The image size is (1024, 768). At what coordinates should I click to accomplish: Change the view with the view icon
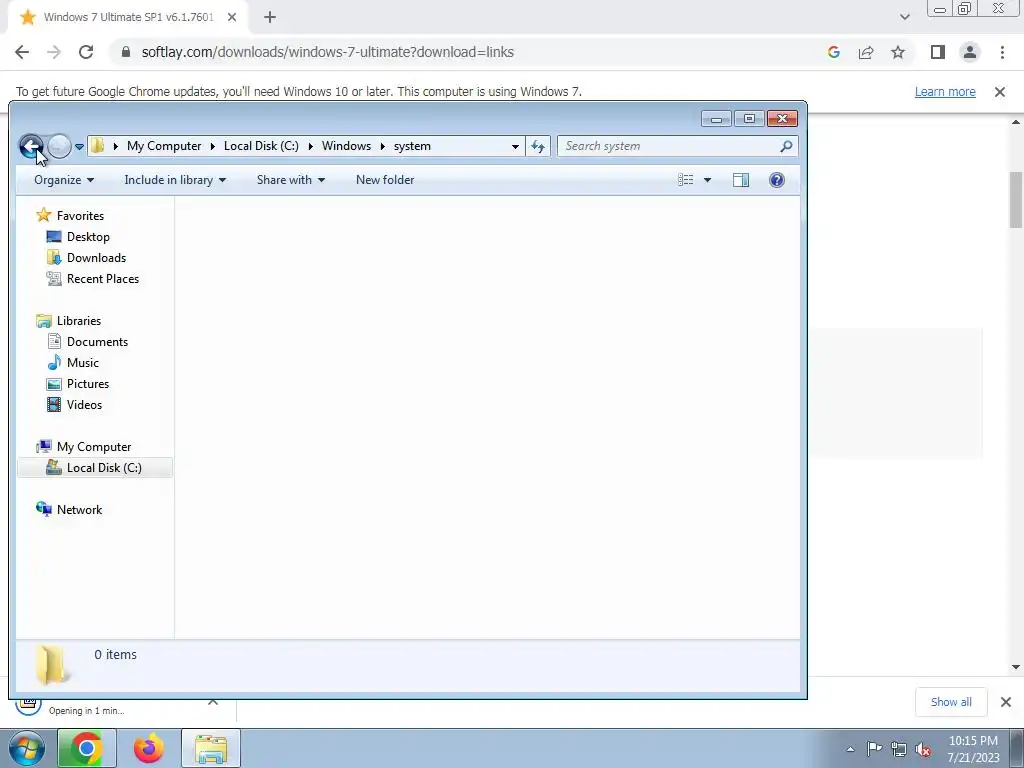[685, 180]
